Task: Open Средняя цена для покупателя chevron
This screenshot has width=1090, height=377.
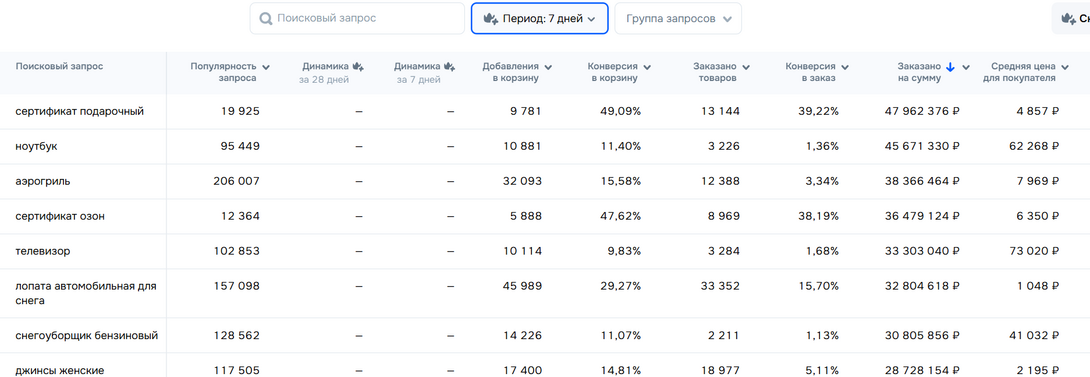Action: (1064, 67)
